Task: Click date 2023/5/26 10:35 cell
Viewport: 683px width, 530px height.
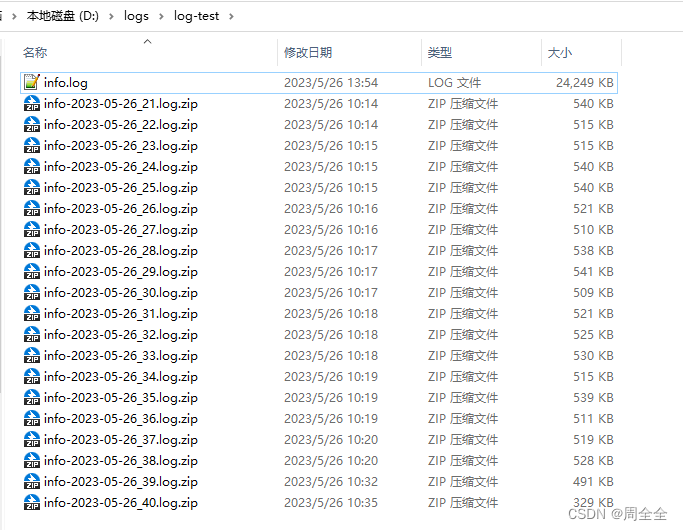Action: click(331, 503)
